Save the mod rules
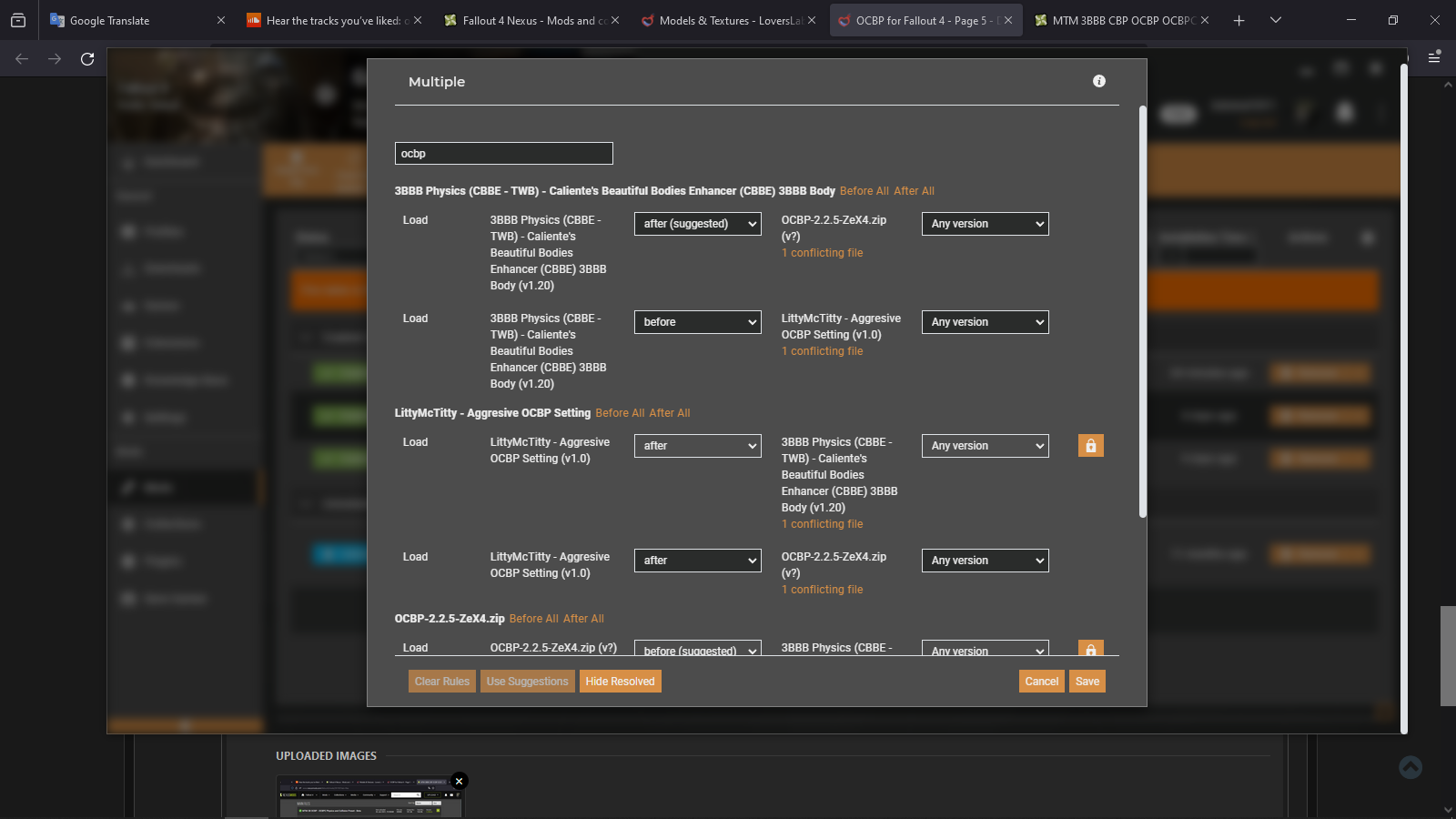Screen dimensions: 1456x819 coord(1087,682)
